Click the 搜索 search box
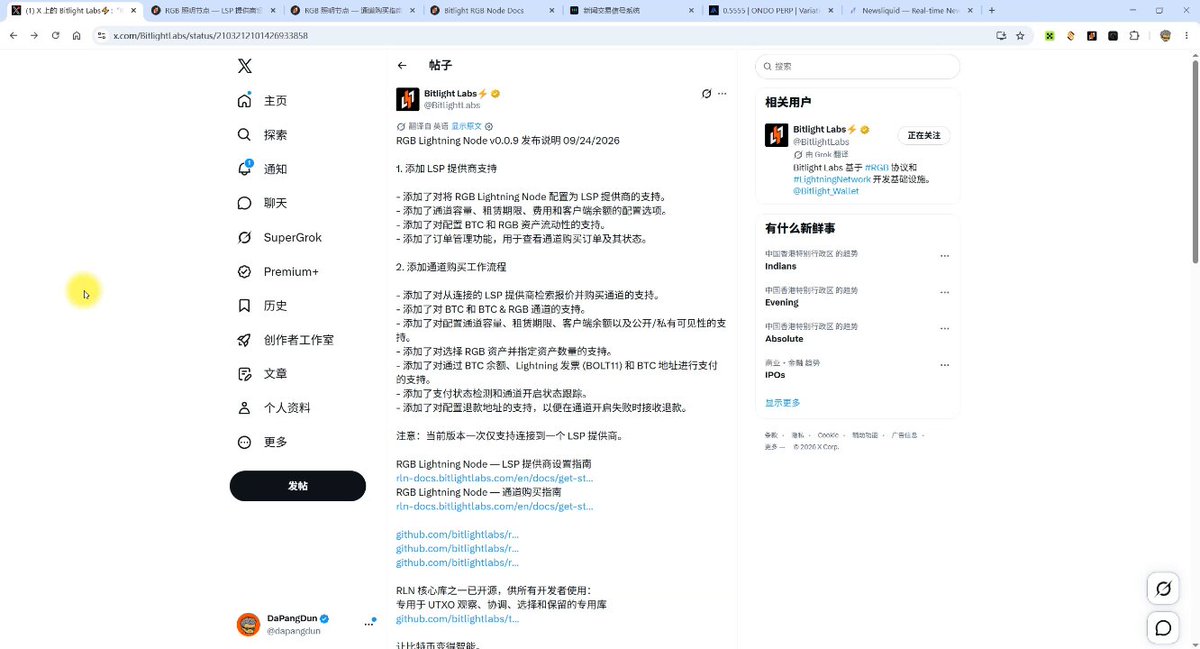The image size is (1200, 649). 857,66
